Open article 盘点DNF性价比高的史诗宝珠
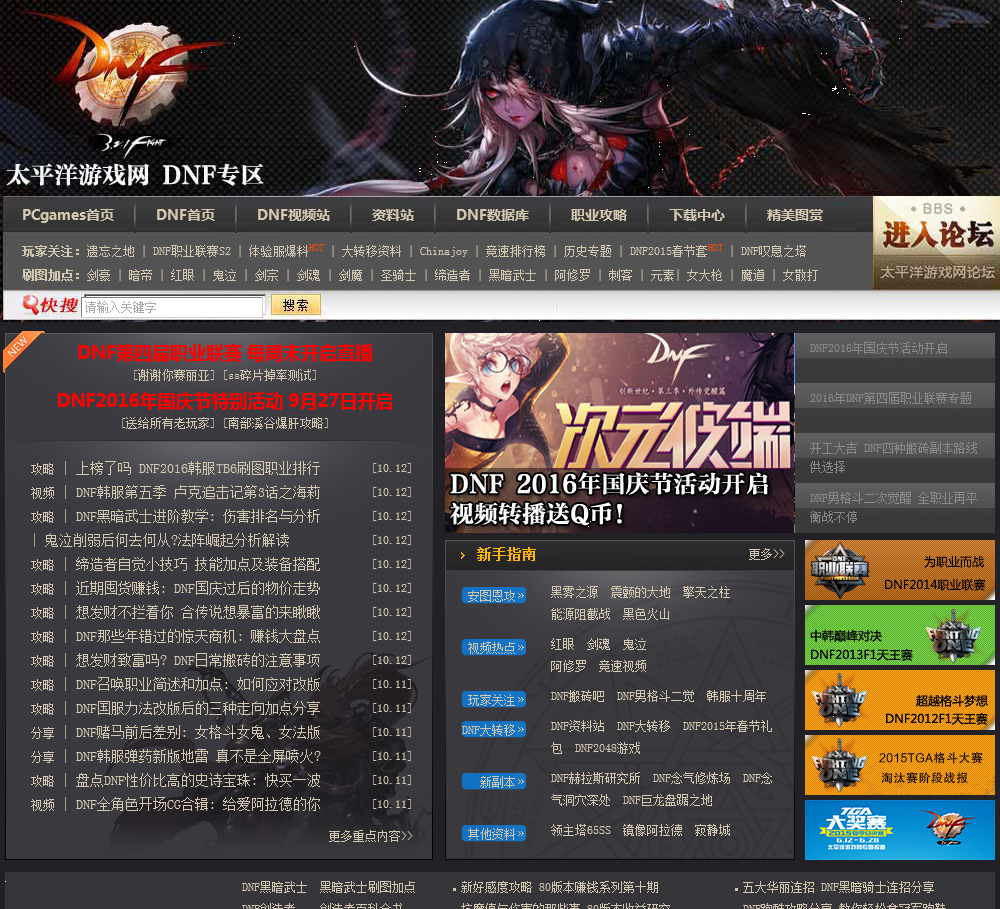The width and height of the screenshot is (1000, 909). pos(198,780)
